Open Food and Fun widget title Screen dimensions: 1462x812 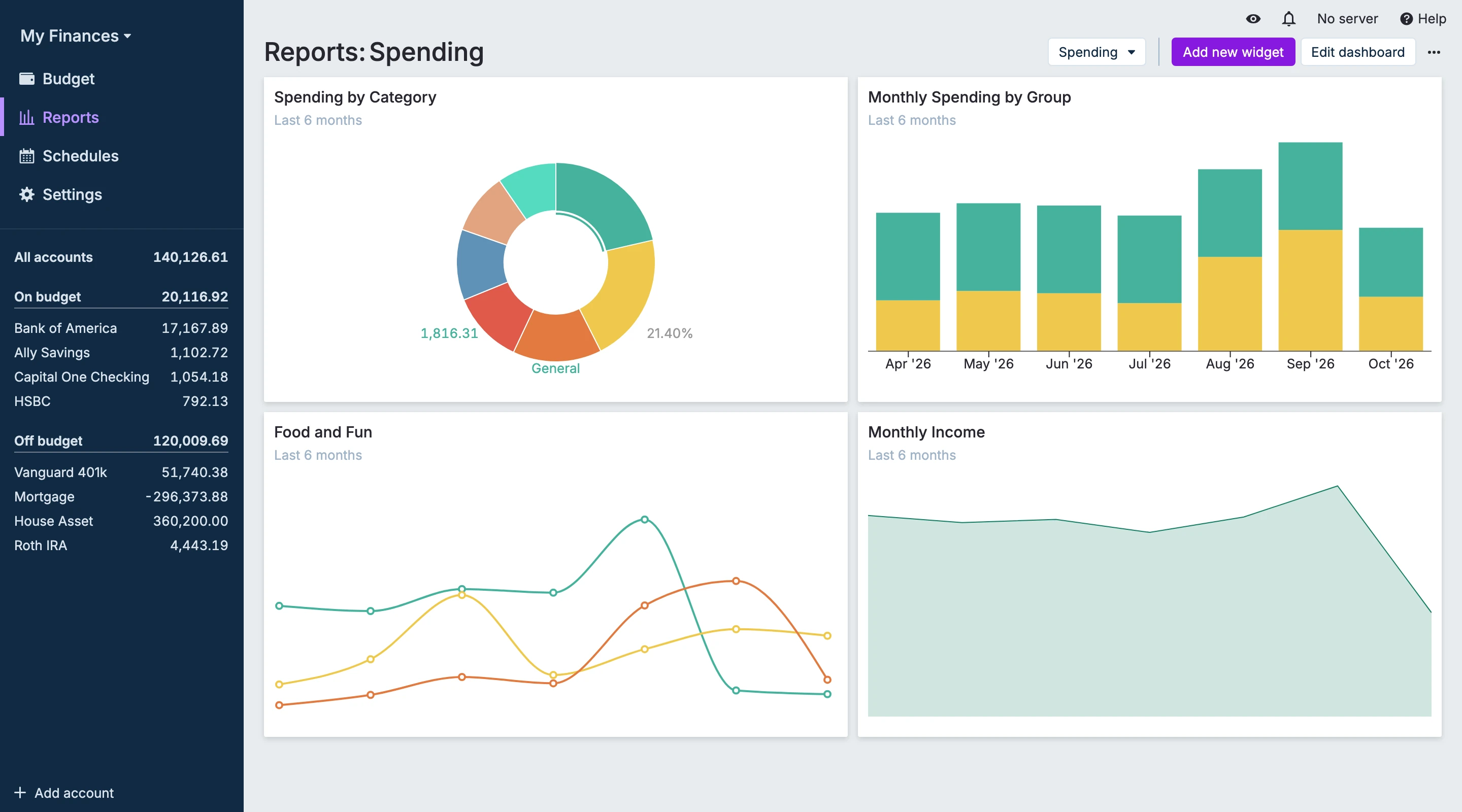(x=323, y=432)
